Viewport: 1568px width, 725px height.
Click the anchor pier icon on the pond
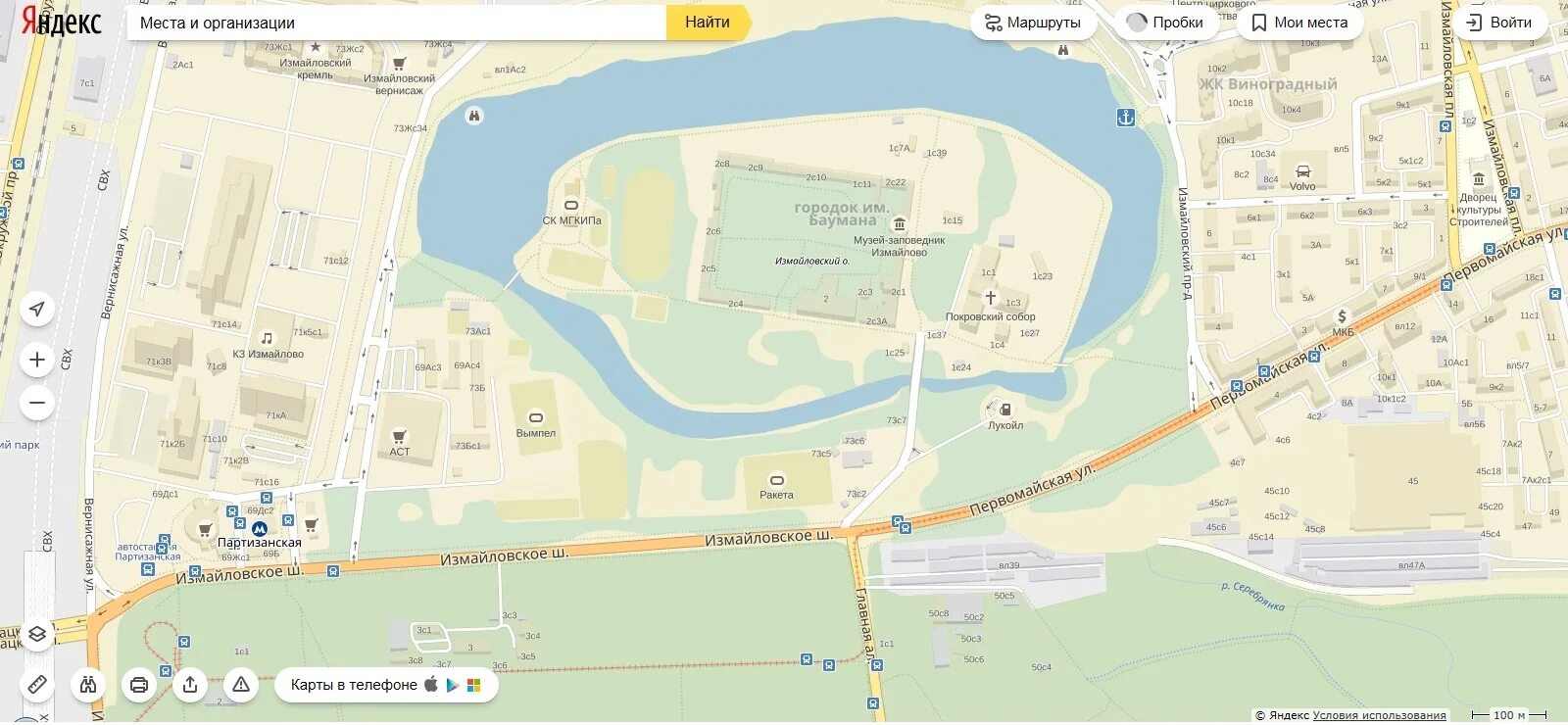pos(1126,118)
